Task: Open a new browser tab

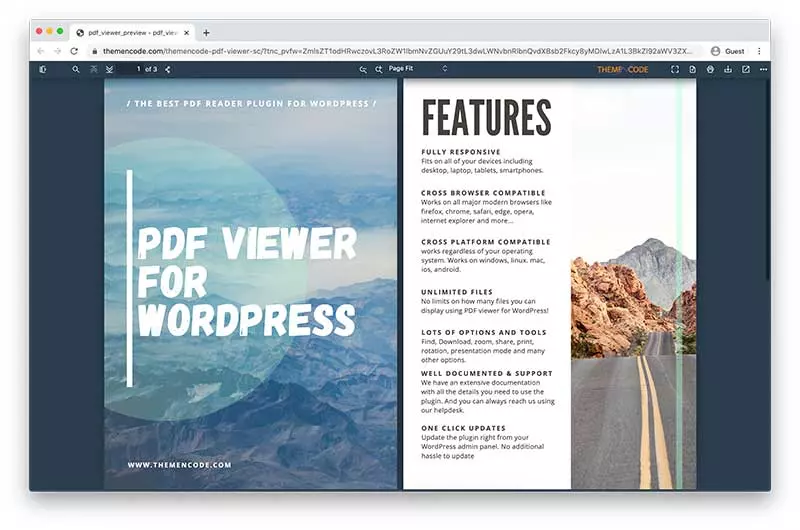Action: point(206,33)
